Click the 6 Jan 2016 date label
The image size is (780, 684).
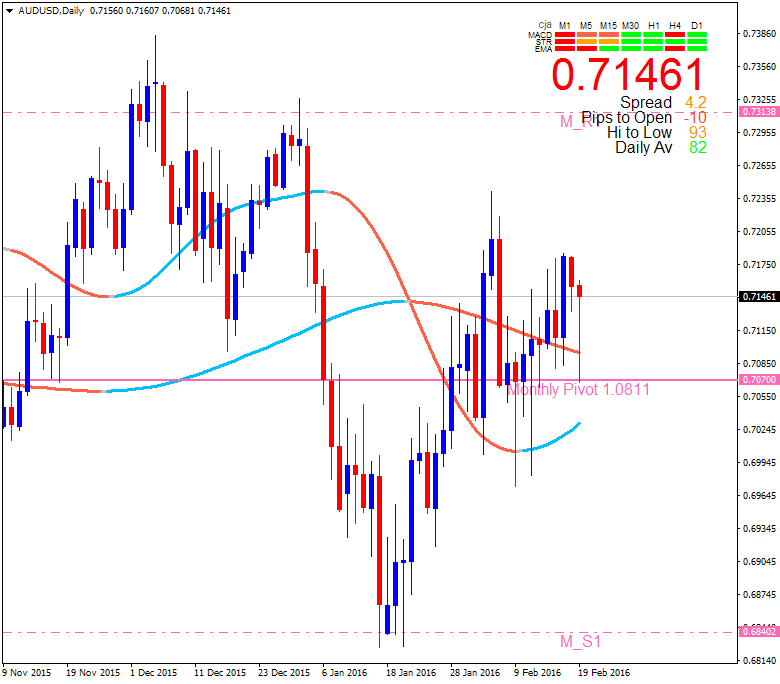coord(345,673)
